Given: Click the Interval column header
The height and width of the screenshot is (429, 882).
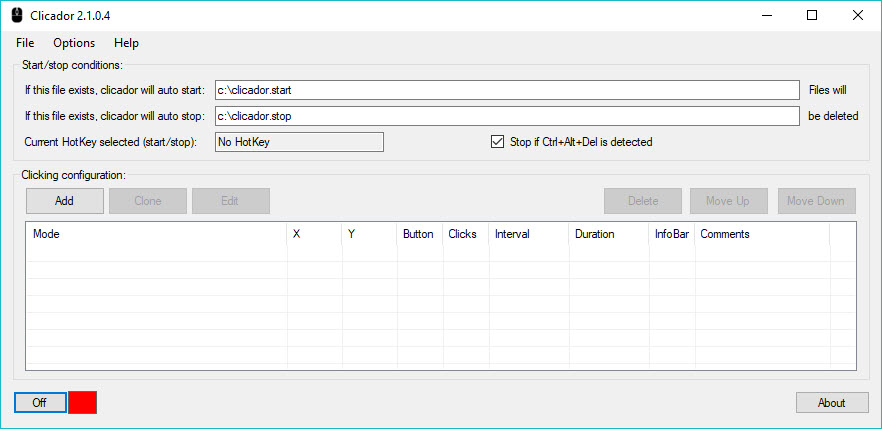Looking at the screenshot, I should point(529,234).
